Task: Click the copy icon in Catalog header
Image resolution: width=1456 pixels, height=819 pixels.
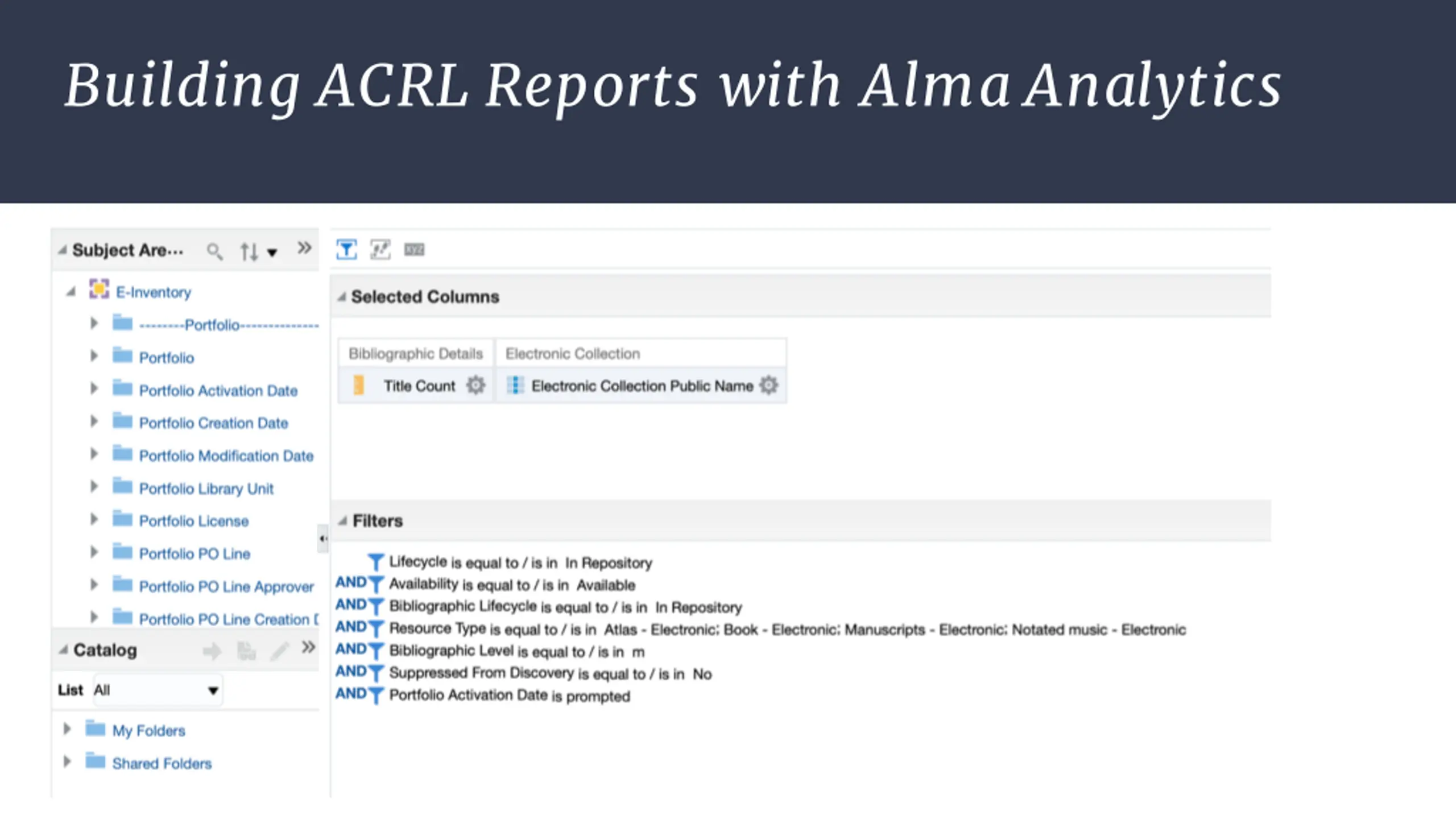Action: pyautogui.click(x=246, y=651)
